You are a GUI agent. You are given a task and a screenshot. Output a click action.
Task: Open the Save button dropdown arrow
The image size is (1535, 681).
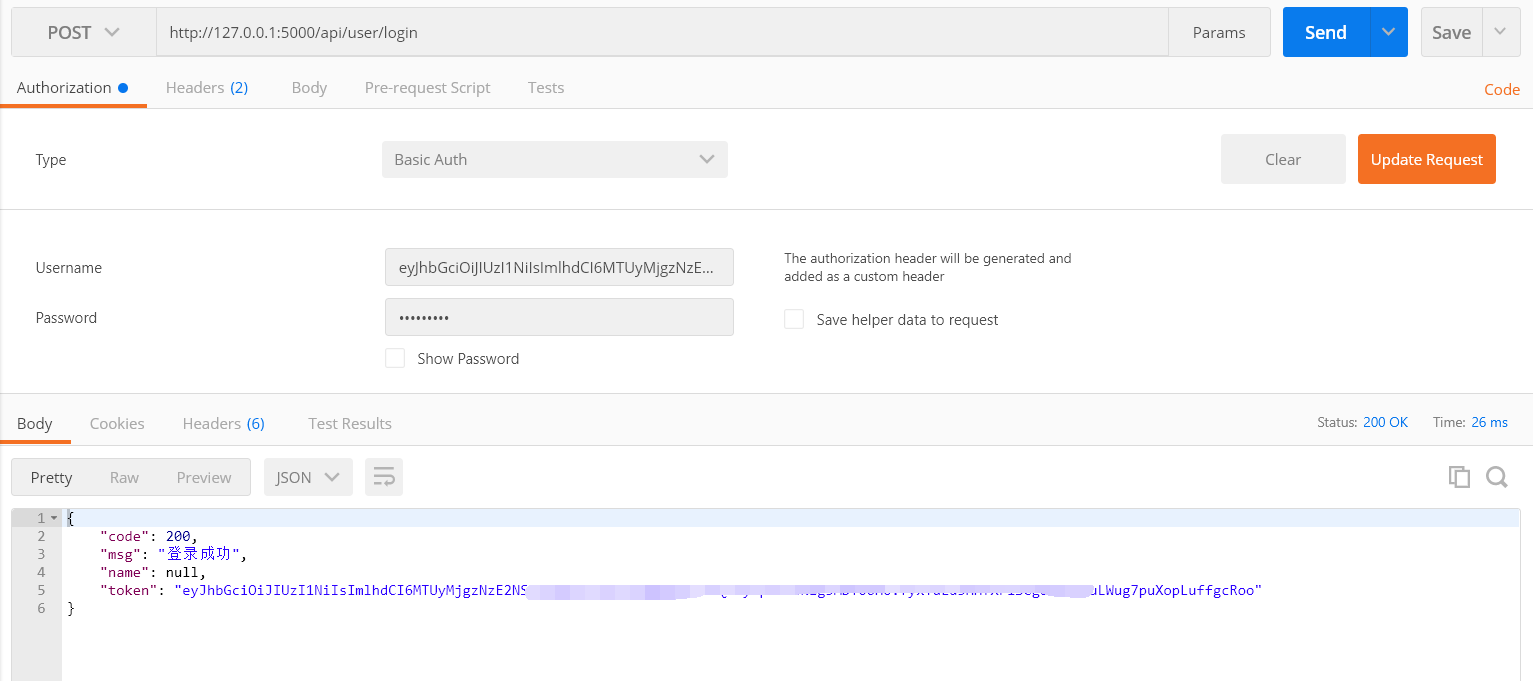[1500, 32]
